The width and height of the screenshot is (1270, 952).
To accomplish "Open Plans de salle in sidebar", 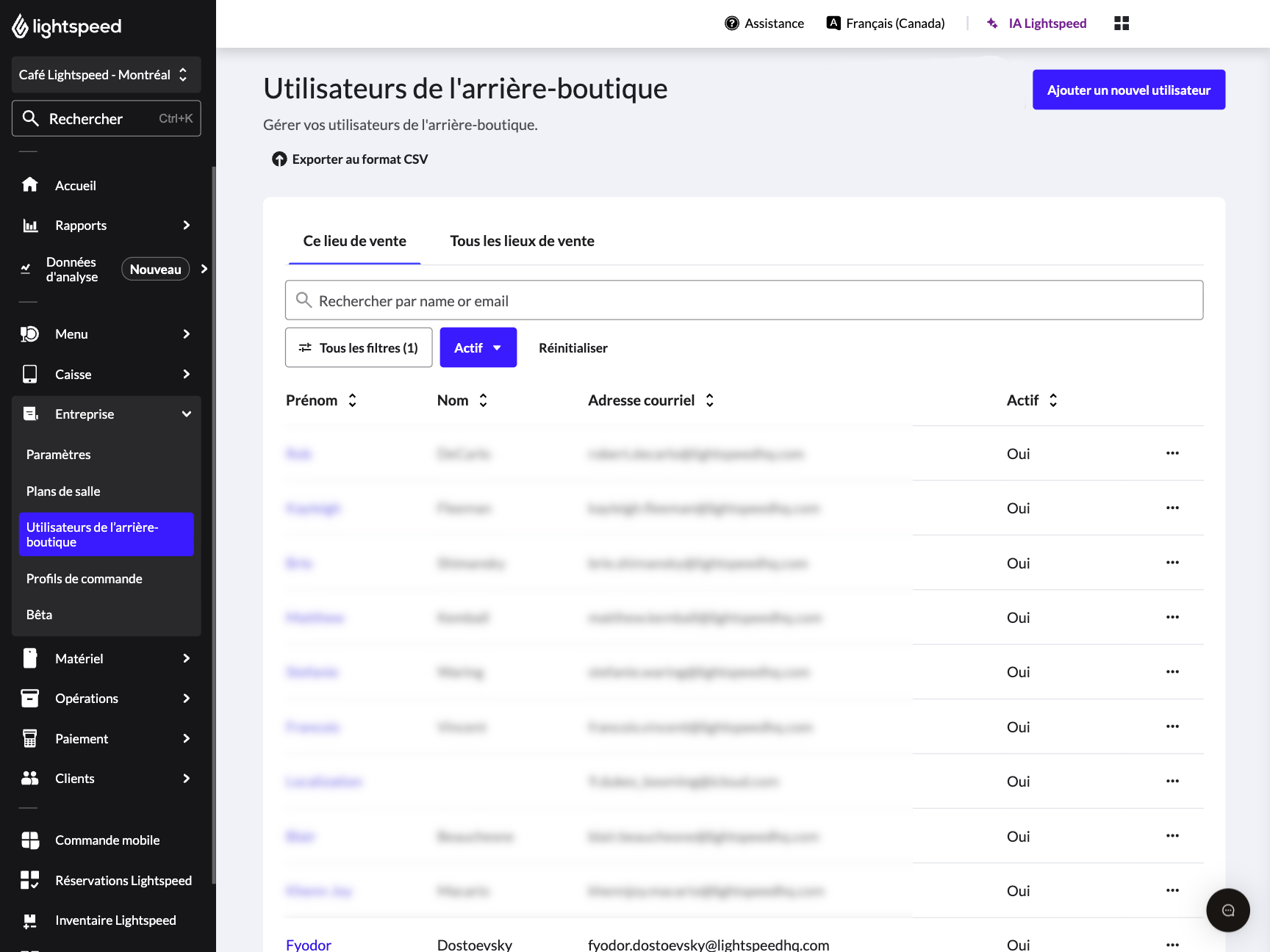I will (x=63, y=491).
